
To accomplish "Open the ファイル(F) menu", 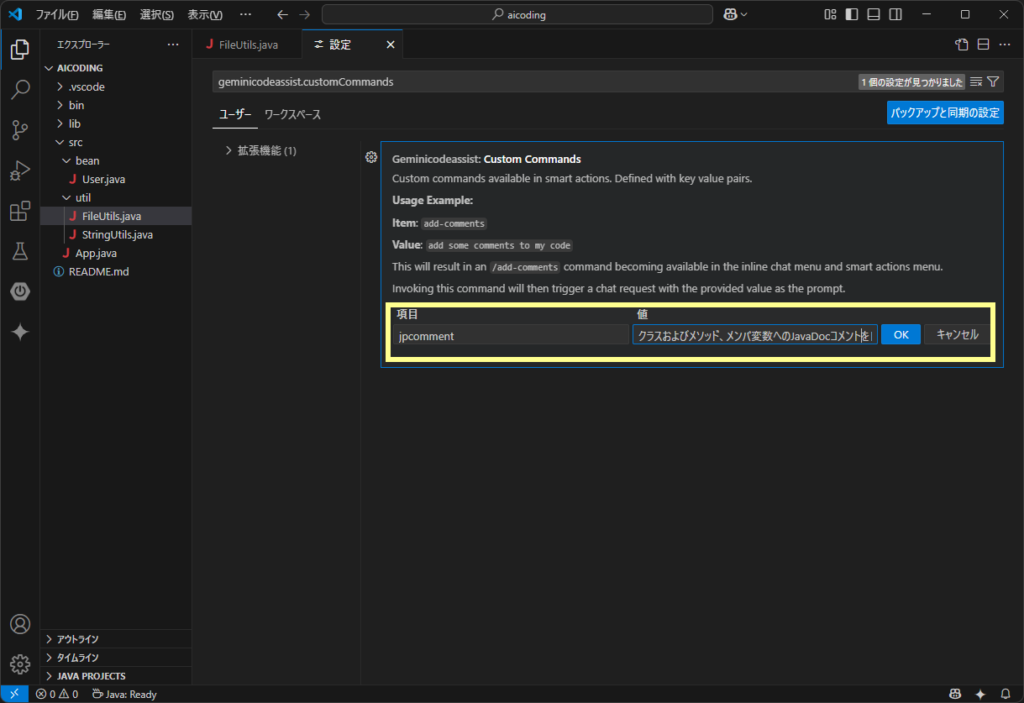I will coord(57,14).
